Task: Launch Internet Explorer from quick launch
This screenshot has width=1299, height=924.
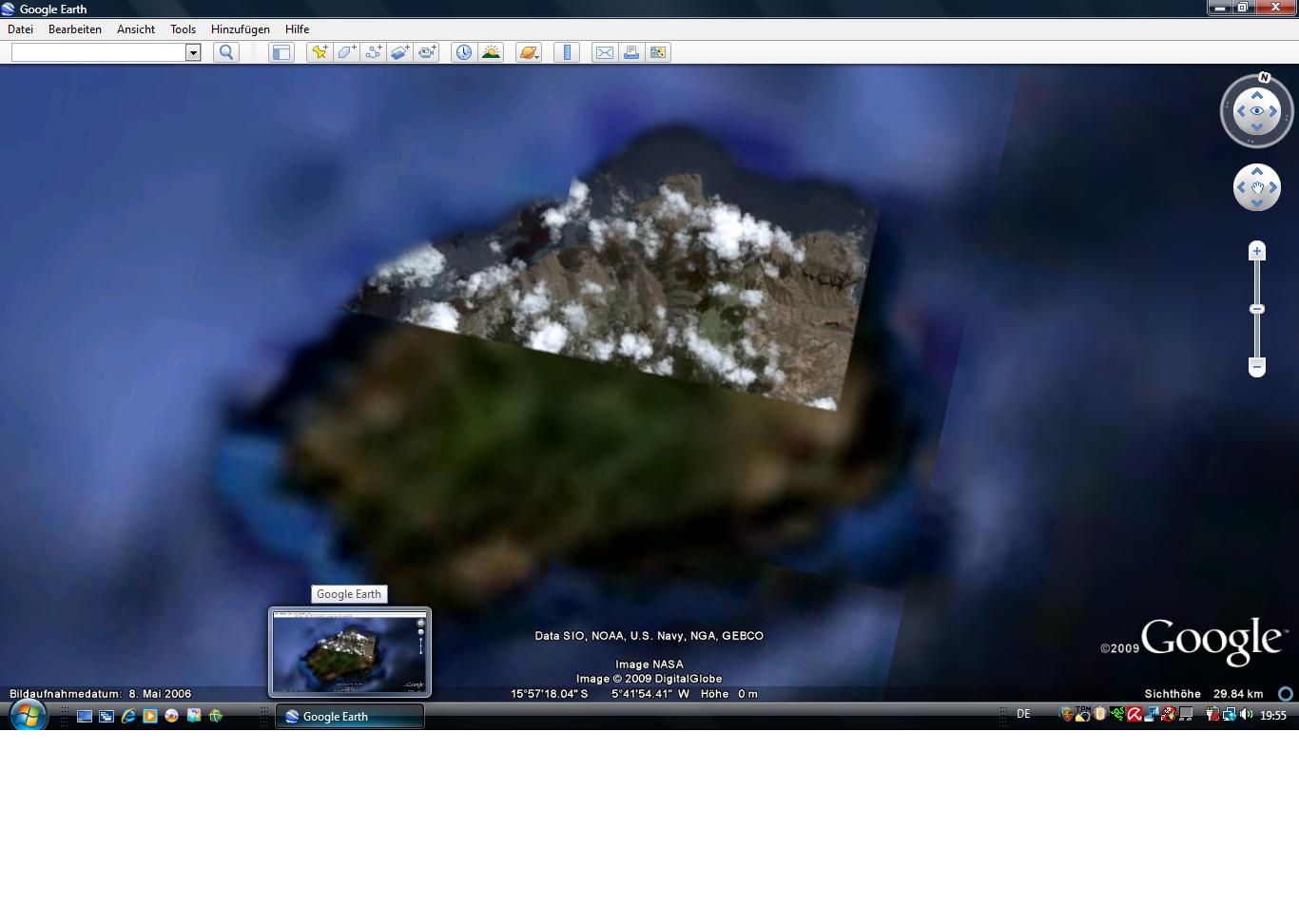Action: 128,716
